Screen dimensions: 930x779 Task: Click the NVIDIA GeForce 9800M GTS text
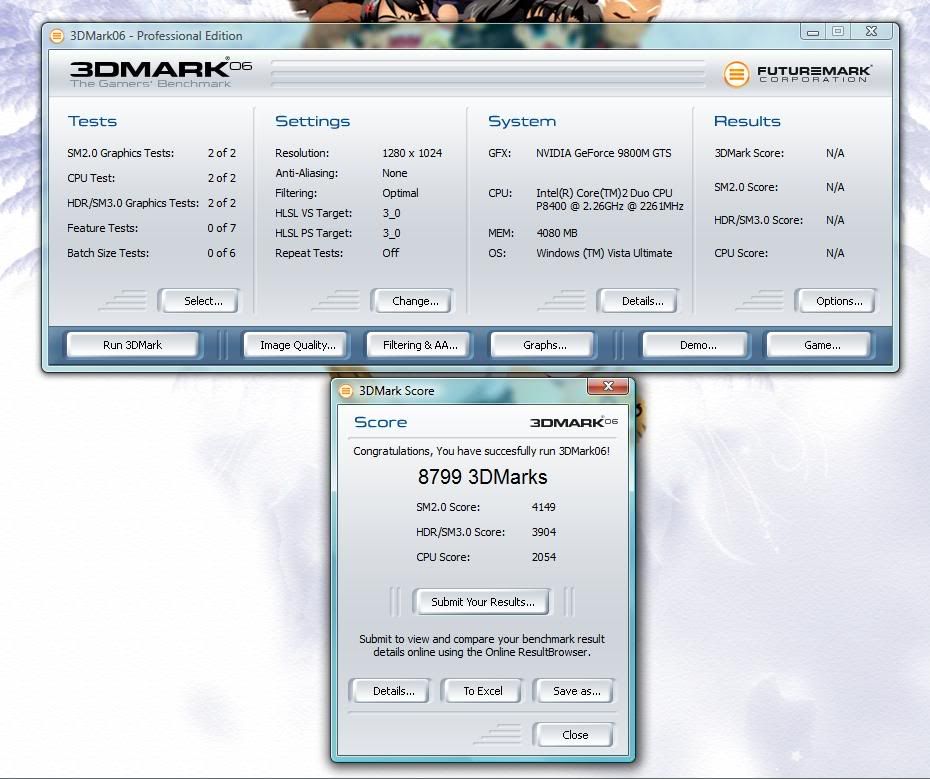pos(603,153)
